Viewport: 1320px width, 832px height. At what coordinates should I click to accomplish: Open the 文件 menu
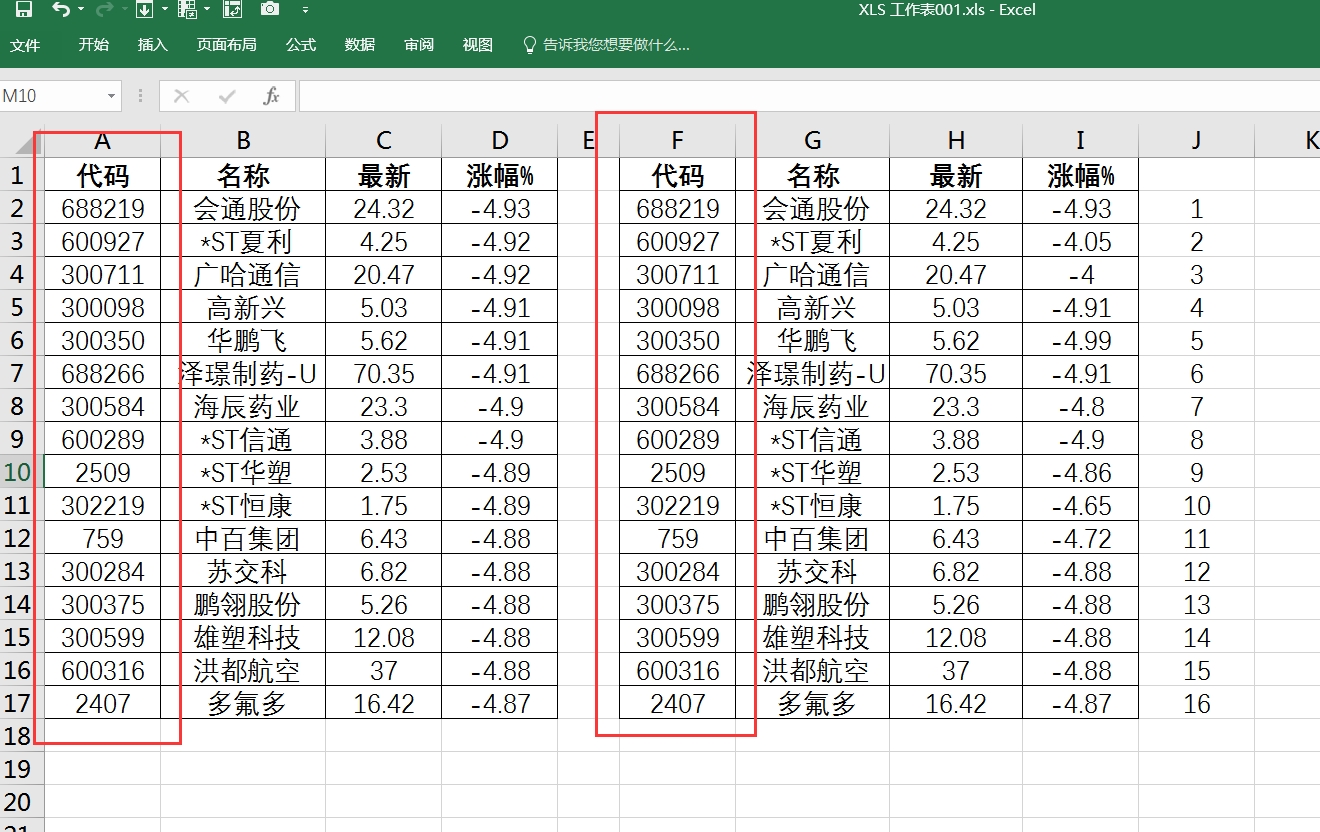pos(25,45)
